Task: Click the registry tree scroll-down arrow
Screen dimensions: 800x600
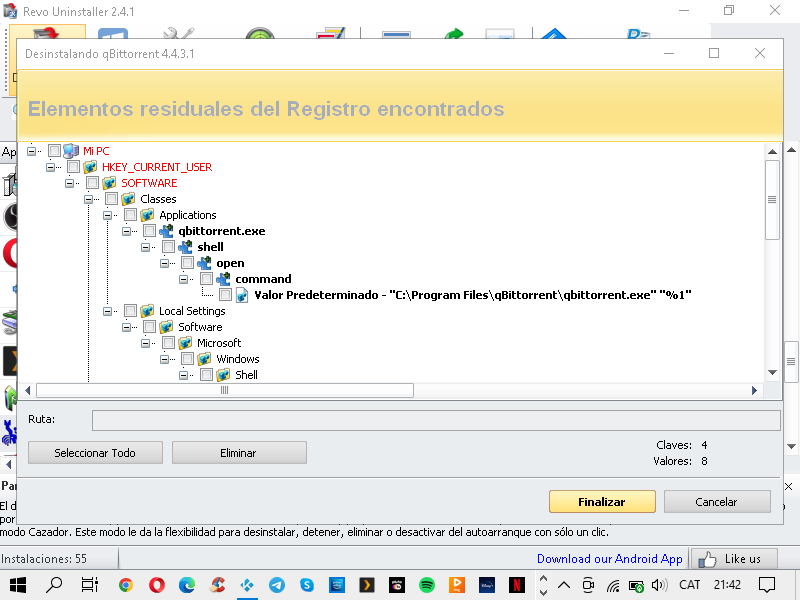Action: click(772, 372)
